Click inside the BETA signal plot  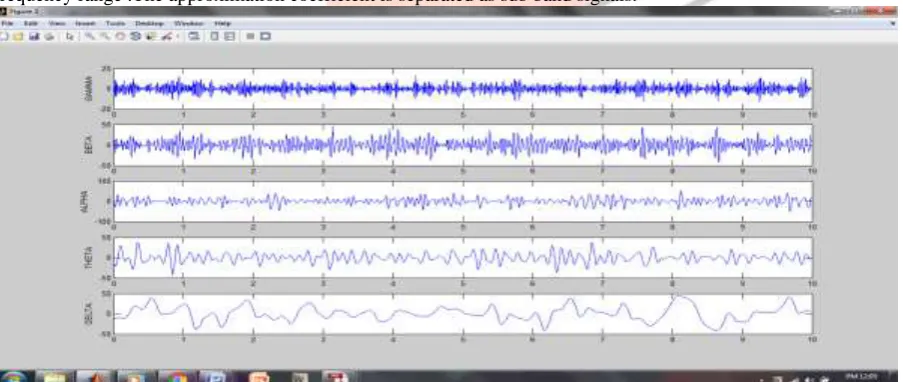tap(462, 145)
